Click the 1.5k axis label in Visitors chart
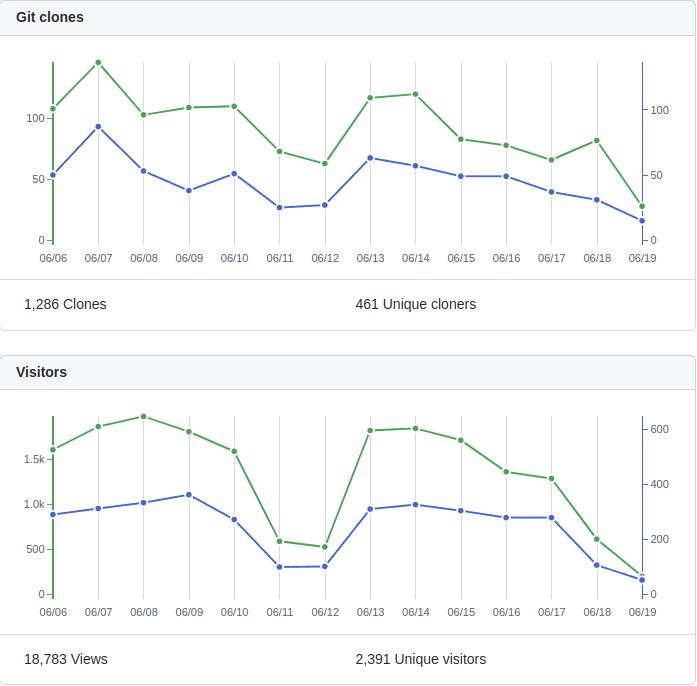The image size is (697, 686). (x=34, y=459)
